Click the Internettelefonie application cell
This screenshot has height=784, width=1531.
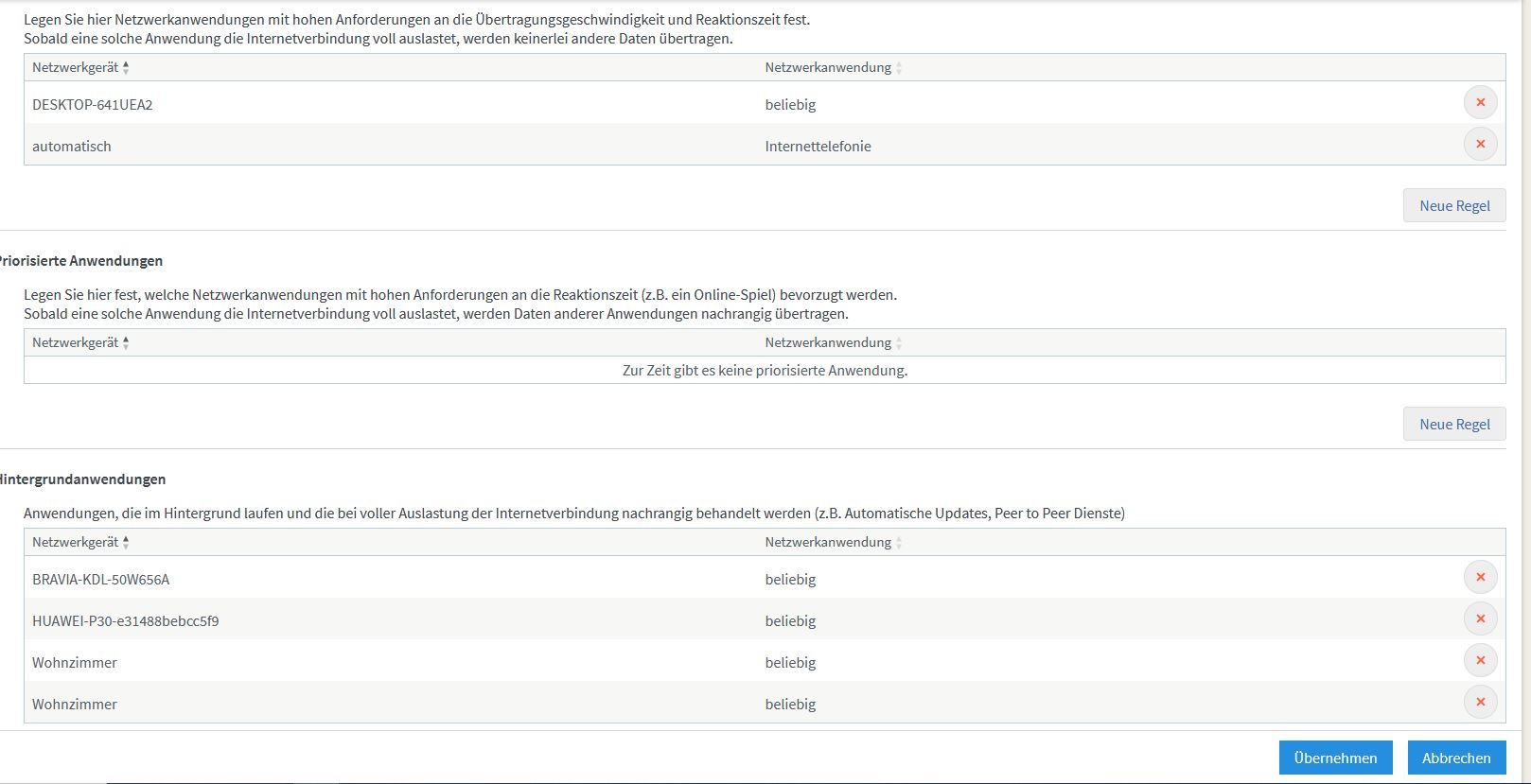pyautogui.click(x=818, y=146)
